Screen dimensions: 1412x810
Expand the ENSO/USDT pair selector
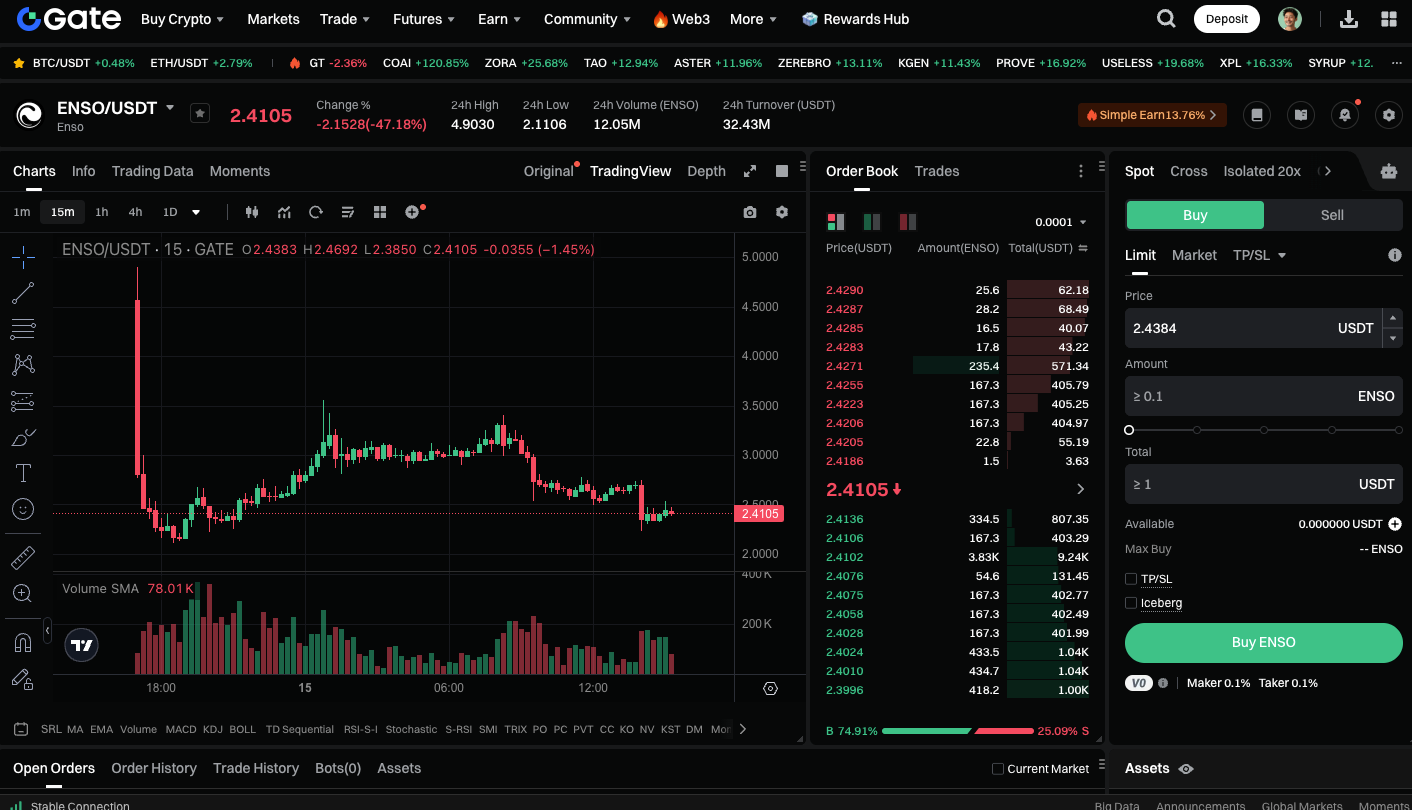[170, 107]
